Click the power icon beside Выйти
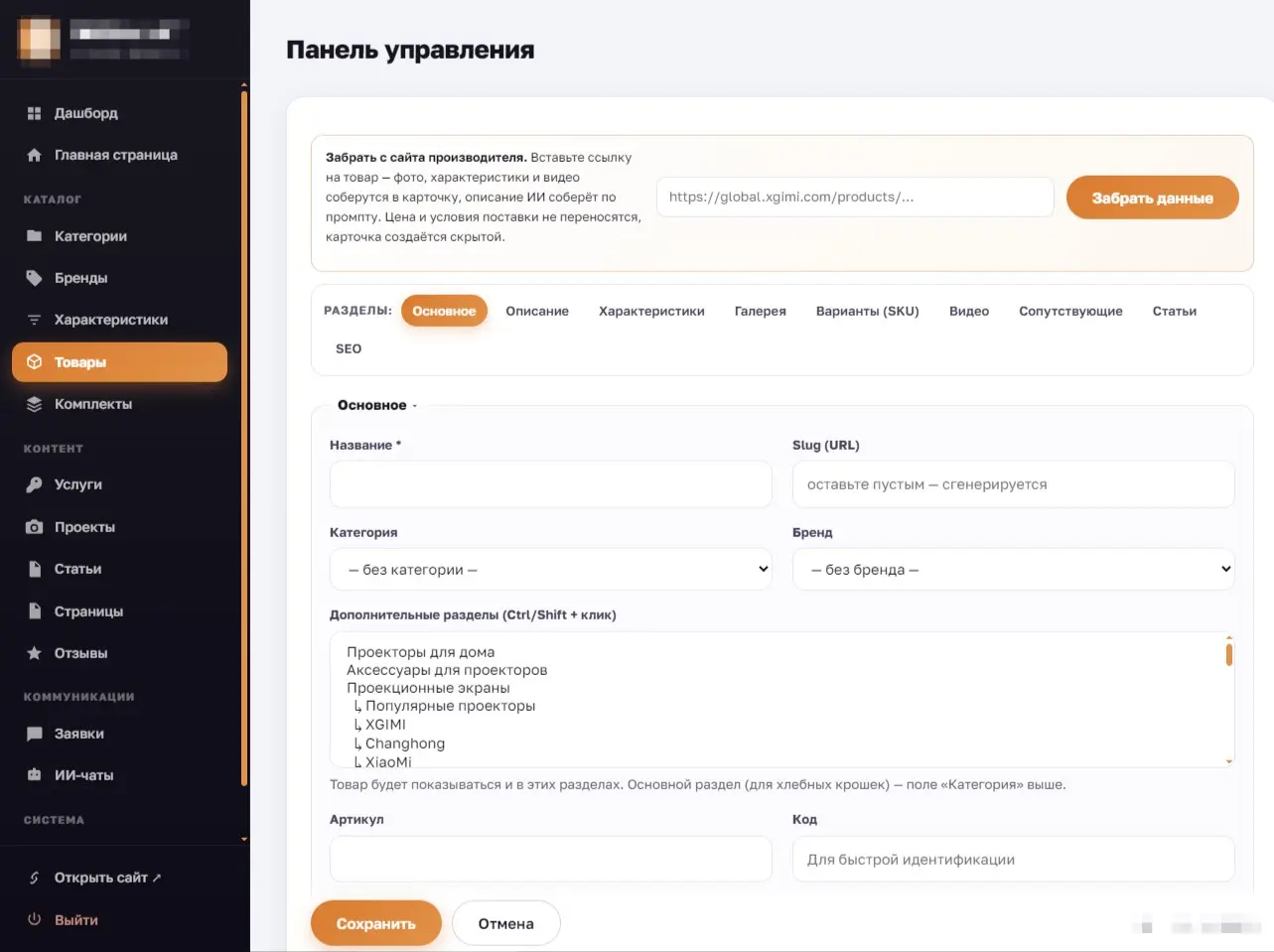 (x=34, y=919)
